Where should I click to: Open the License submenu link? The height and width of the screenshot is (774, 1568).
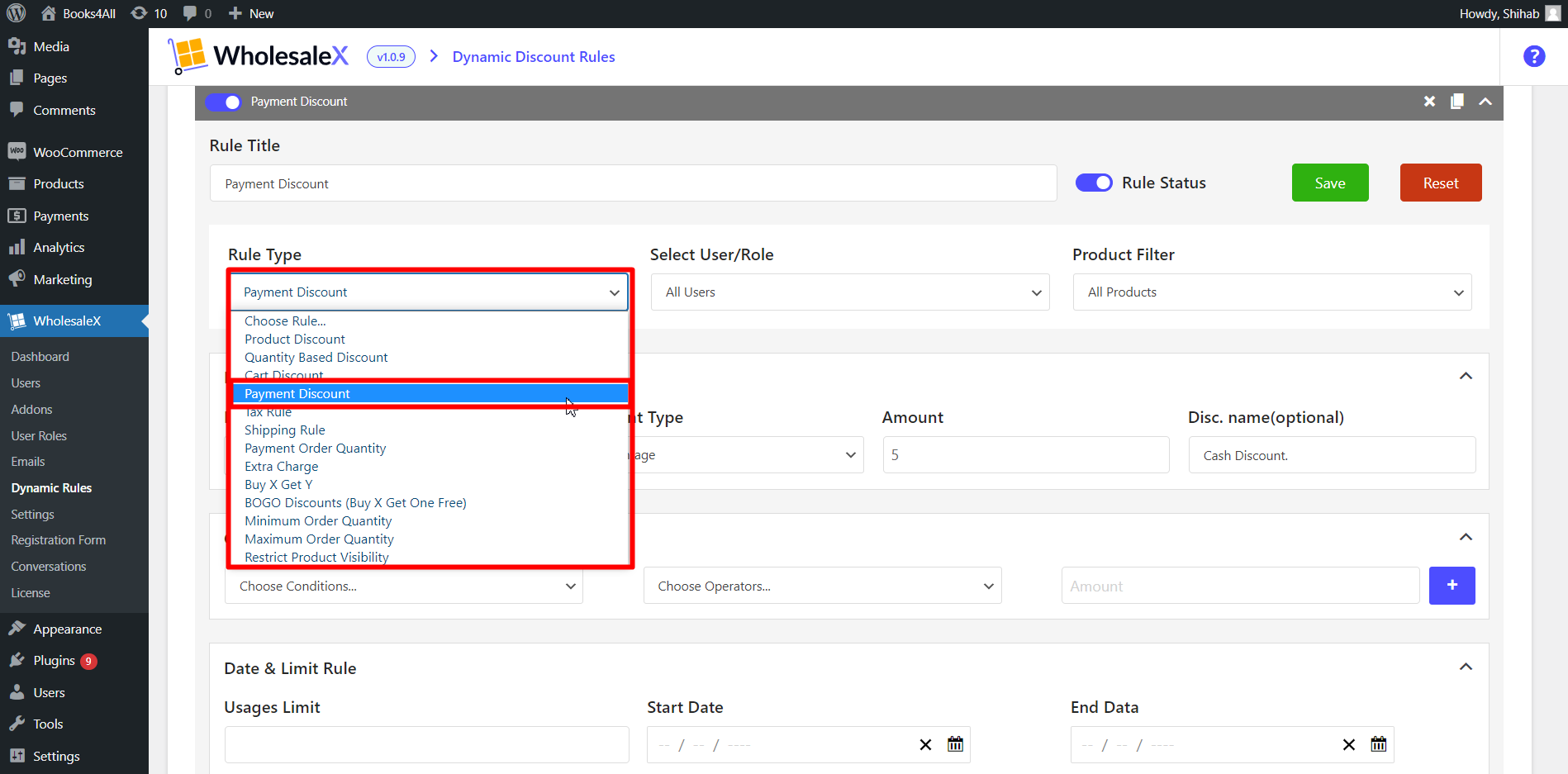point(31,592)
